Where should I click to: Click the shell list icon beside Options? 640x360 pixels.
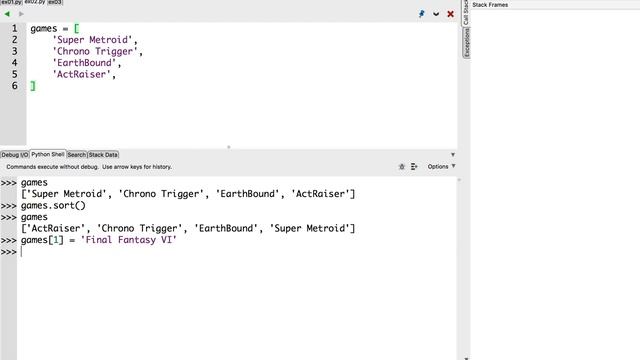point(414,167)
